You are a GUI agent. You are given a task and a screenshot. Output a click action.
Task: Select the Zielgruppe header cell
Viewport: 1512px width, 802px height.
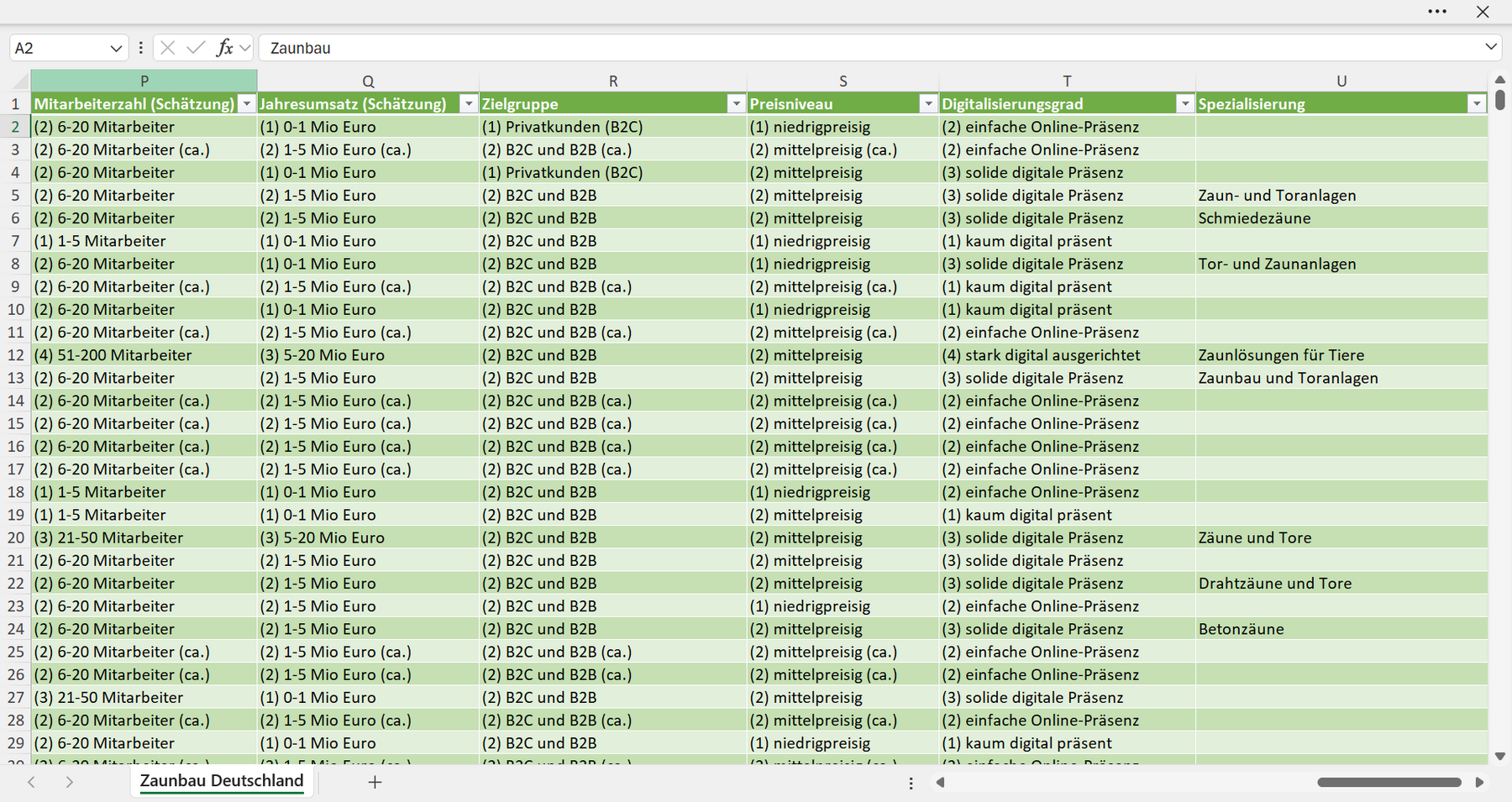click(x=613, y=104)
